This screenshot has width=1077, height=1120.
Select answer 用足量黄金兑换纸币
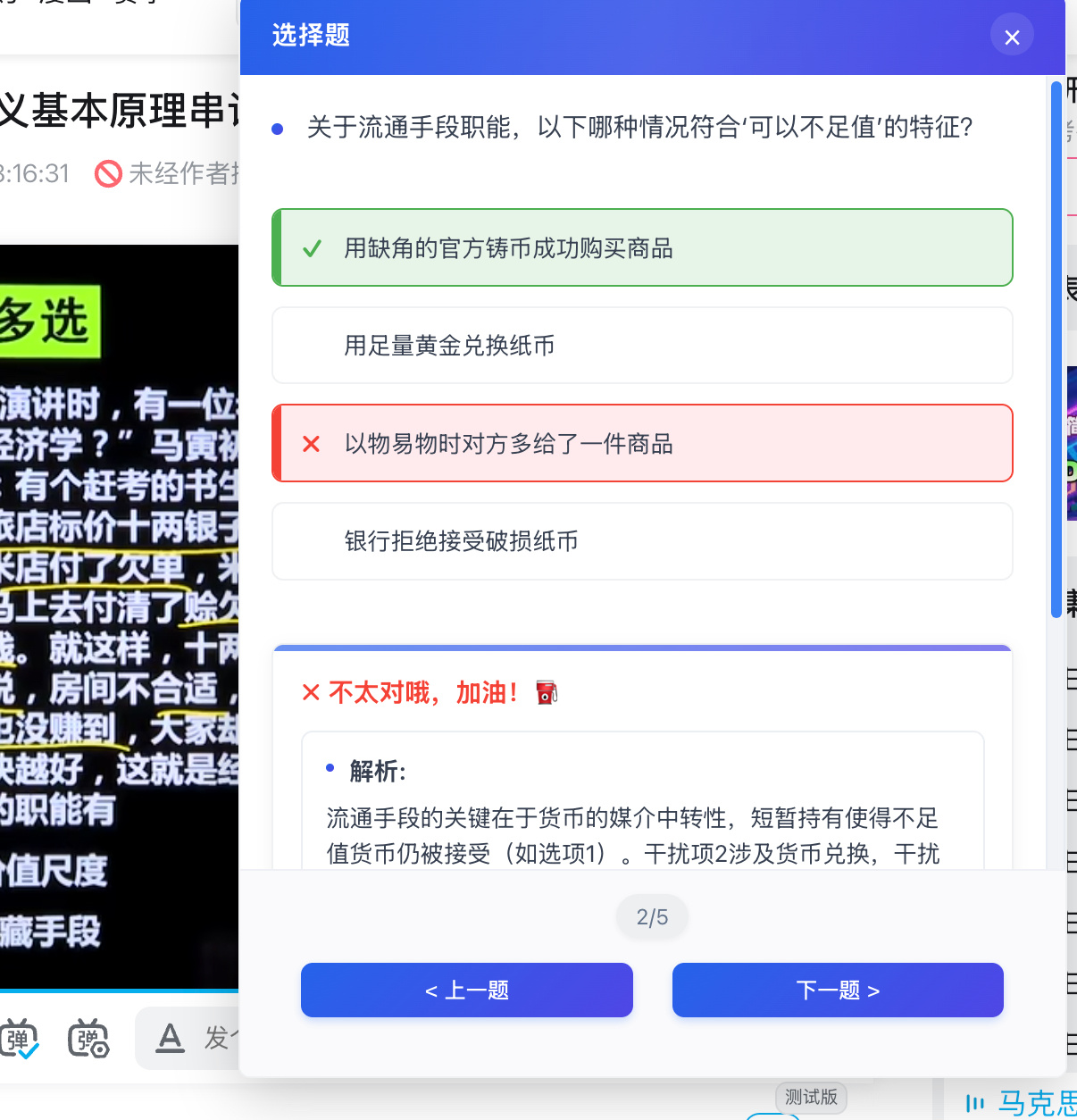(x=642, y=346)
